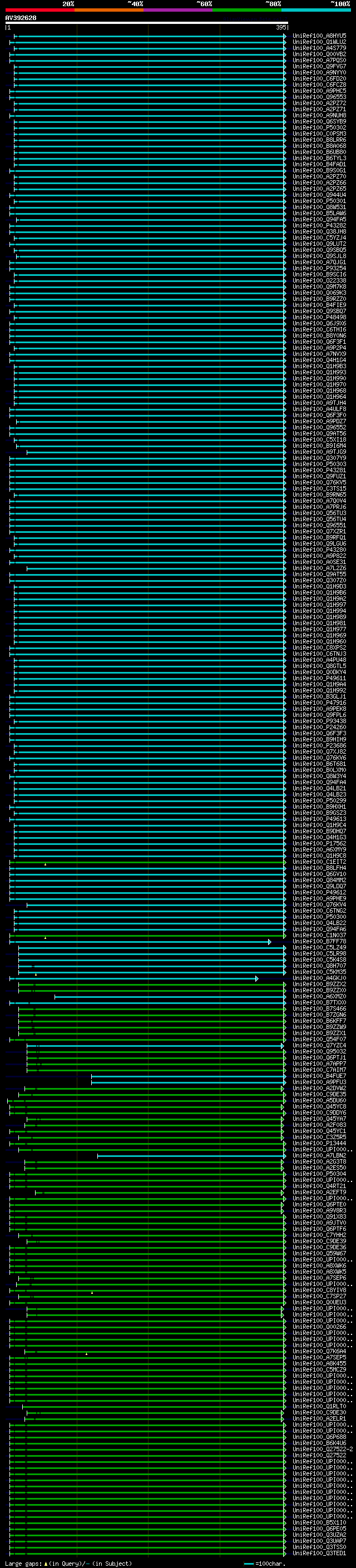356x1568 pixels.
Task: Select the UniRef100_Q00VB2 label
Action: (319, 54)
